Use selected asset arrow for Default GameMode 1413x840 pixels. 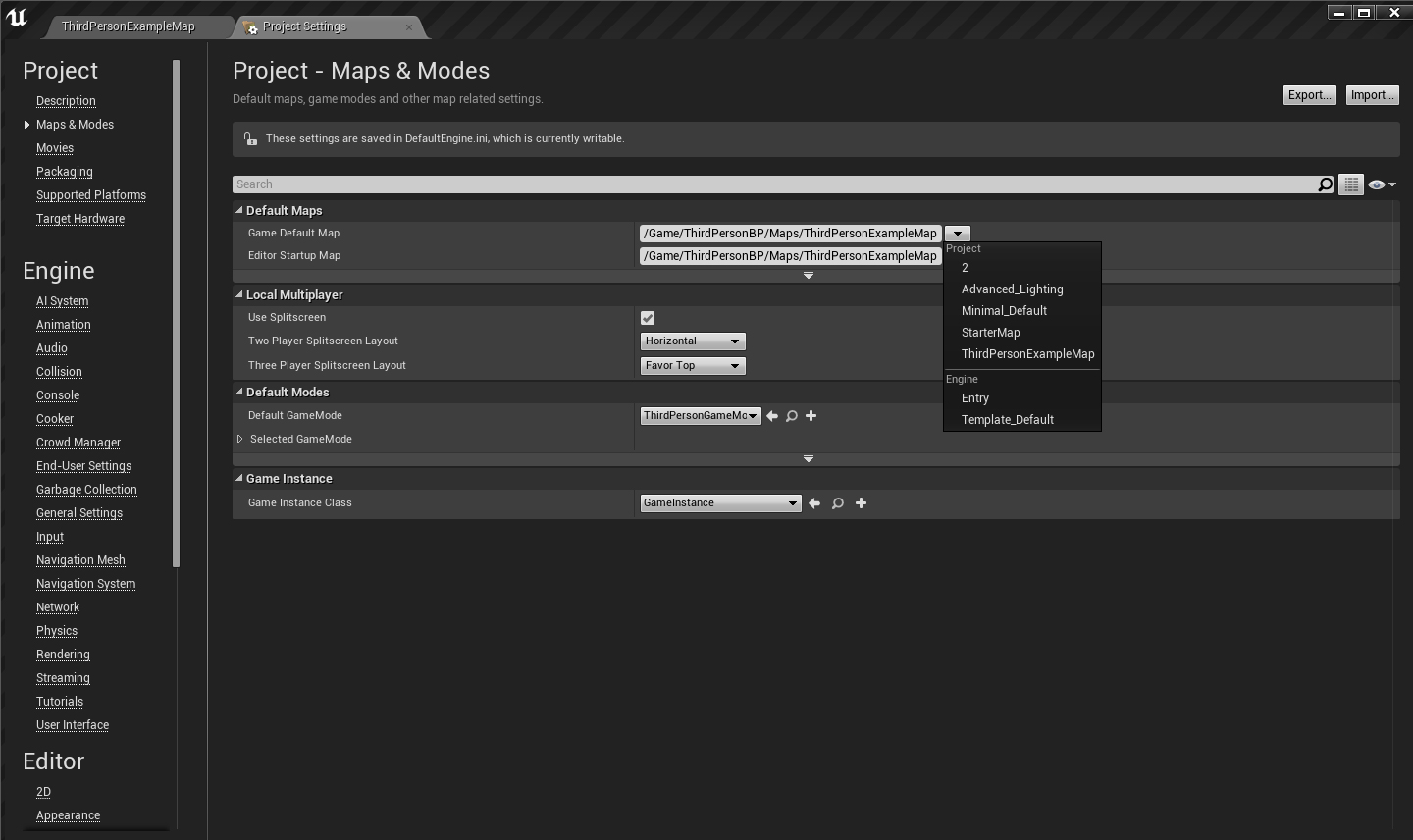(772, 416)
